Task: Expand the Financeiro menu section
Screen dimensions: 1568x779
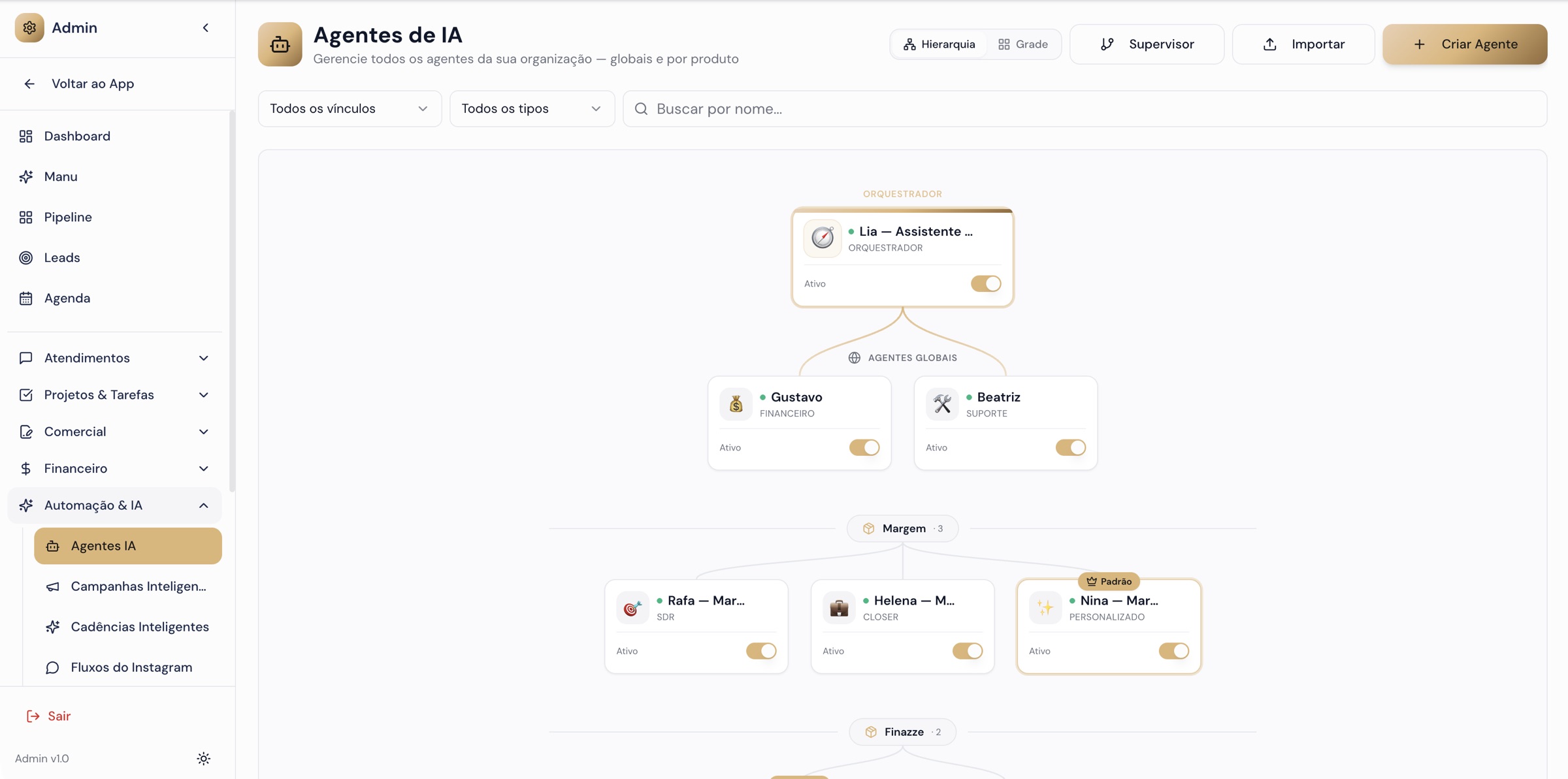Action: click(115, 469)
